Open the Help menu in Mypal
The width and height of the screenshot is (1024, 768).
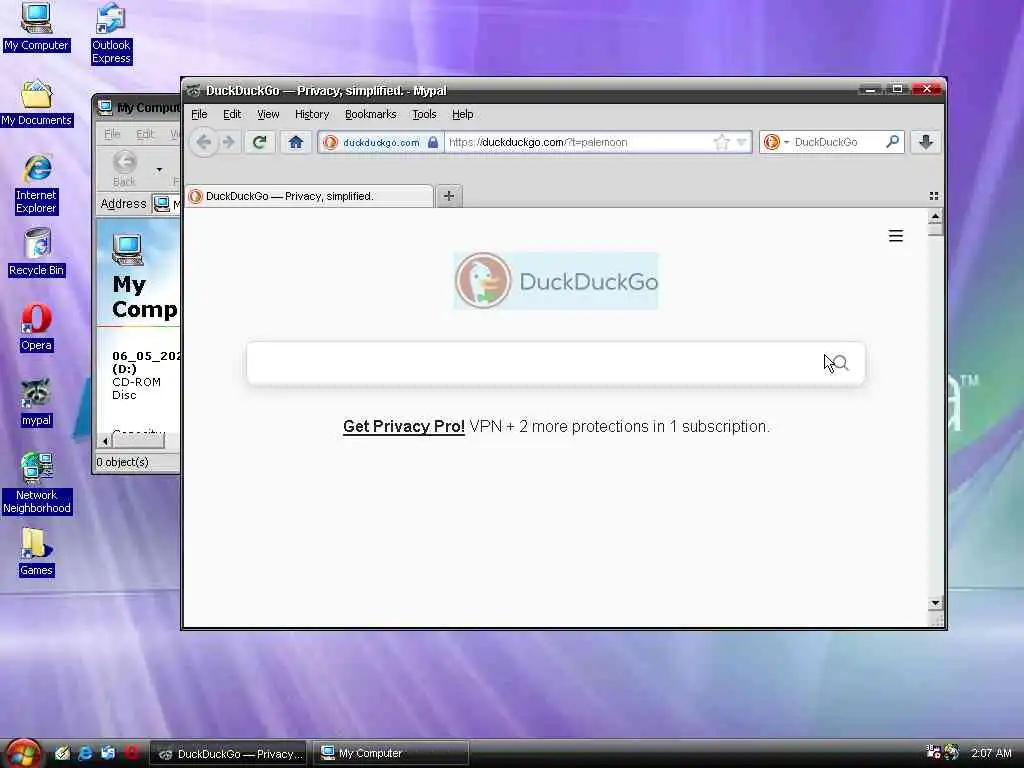point(462,114)
